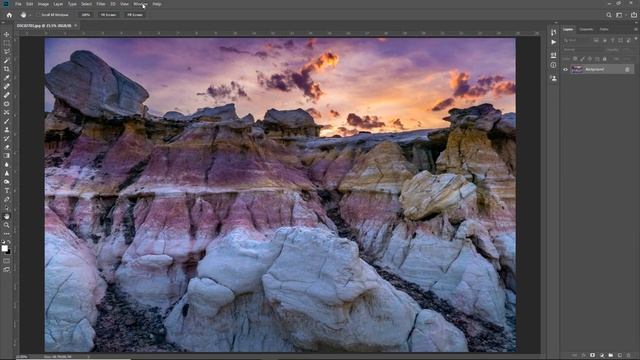Toggle filter for type layers
Image resolution: width=640 pixels, height=360 pixels.
point(612,40)
